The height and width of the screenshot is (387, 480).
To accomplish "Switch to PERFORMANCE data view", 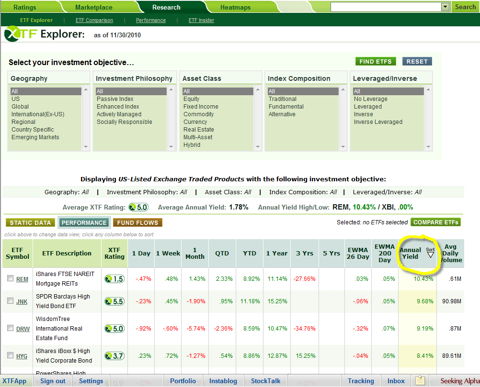I will point(84,223).
